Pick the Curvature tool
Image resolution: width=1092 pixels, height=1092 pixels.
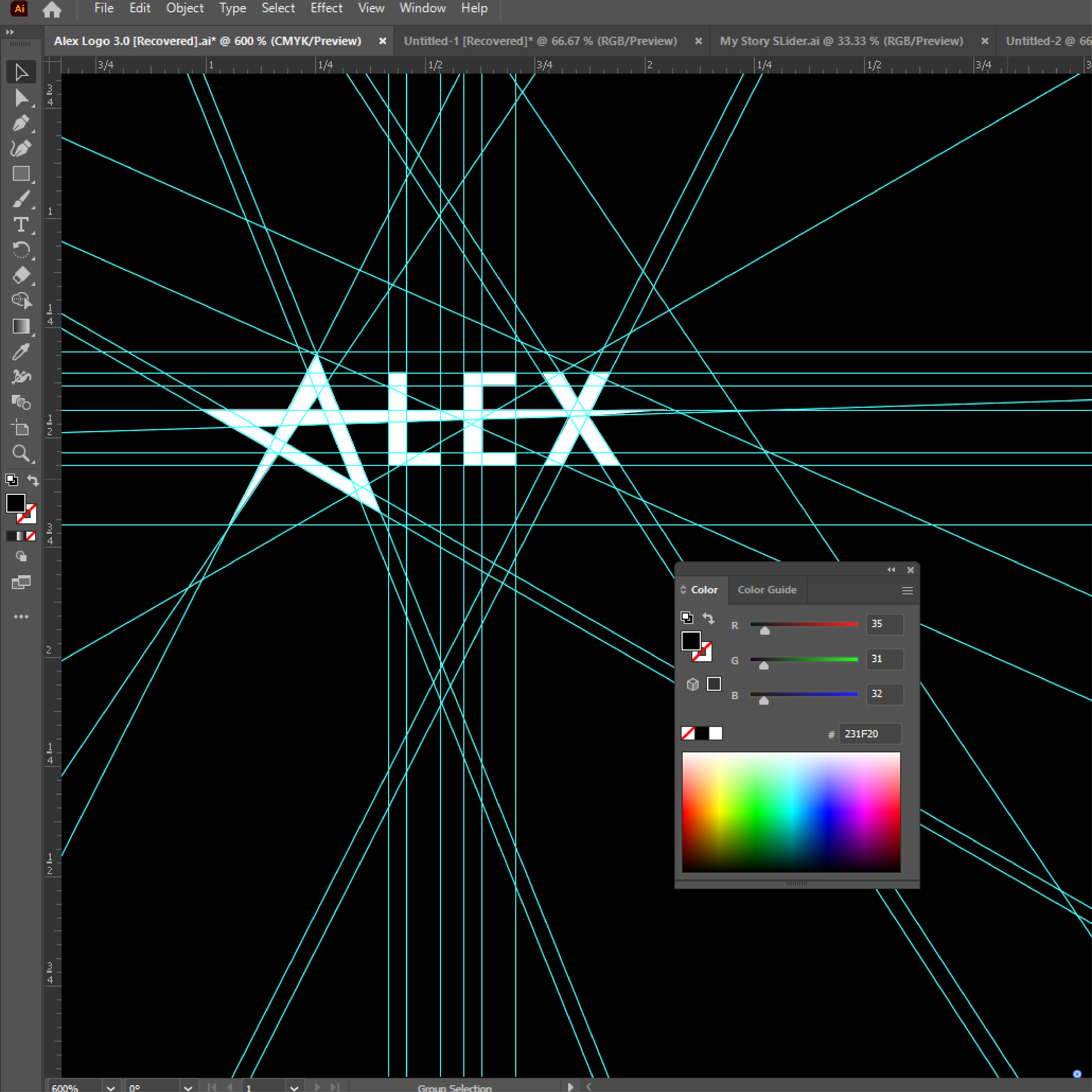(x=21, y=148)
